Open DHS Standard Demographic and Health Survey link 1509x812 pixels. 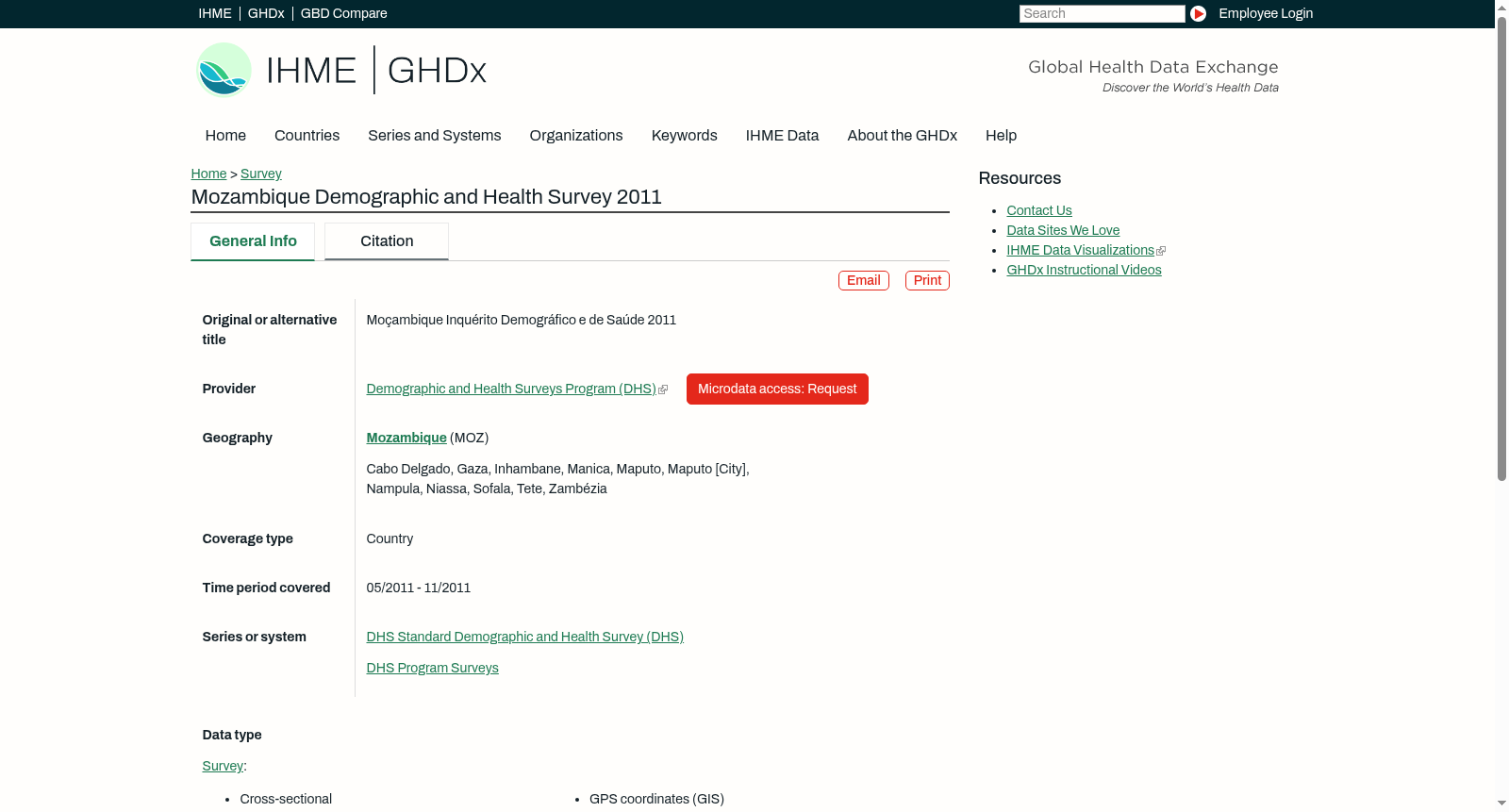click(x=525, y=637)
